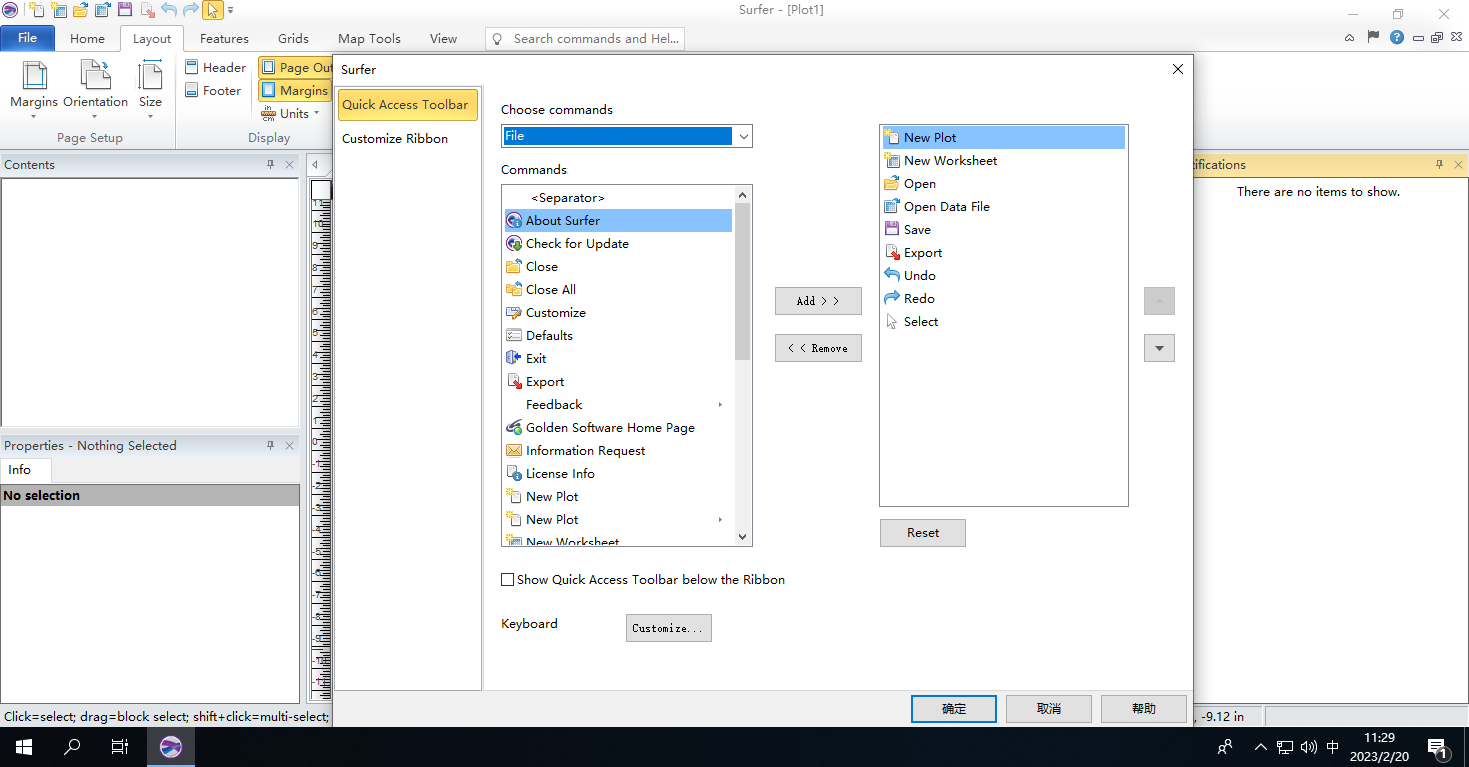The image size is (1469, 767).
Task: Select Defaults command in Commands list
Action: click(x=618, y=335)
